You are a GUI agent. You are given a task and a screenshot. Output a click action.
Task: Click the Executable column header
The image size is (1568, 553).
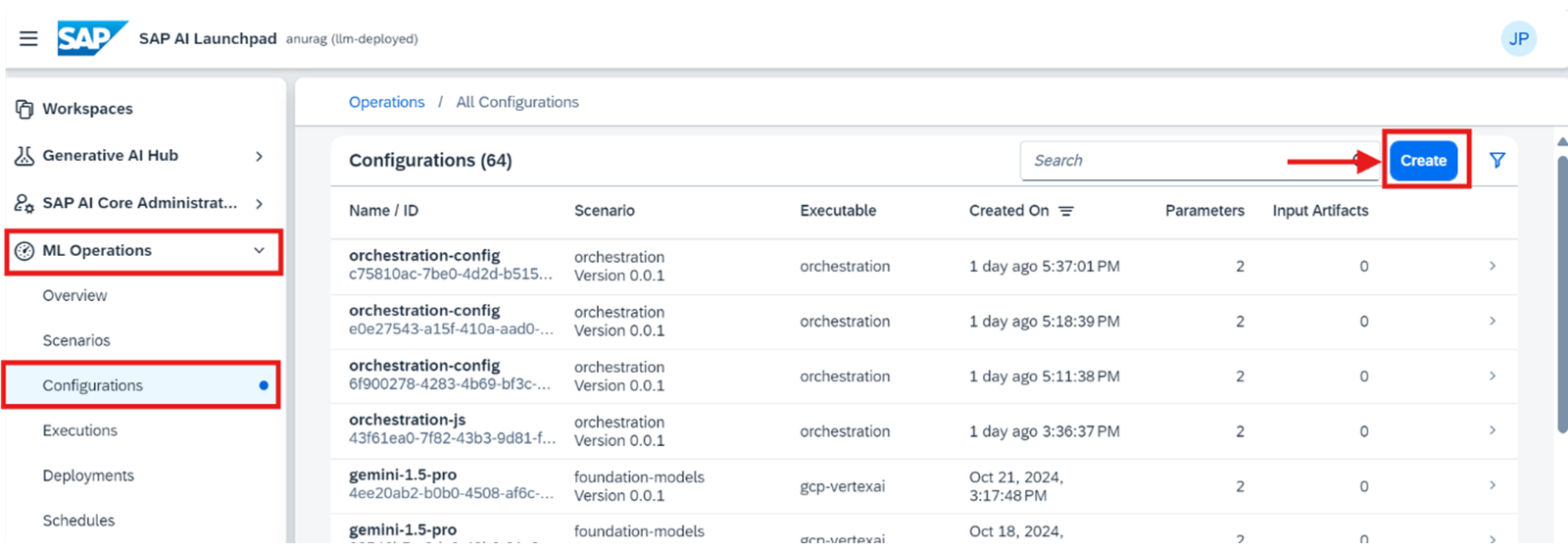(x=838, y=211)
